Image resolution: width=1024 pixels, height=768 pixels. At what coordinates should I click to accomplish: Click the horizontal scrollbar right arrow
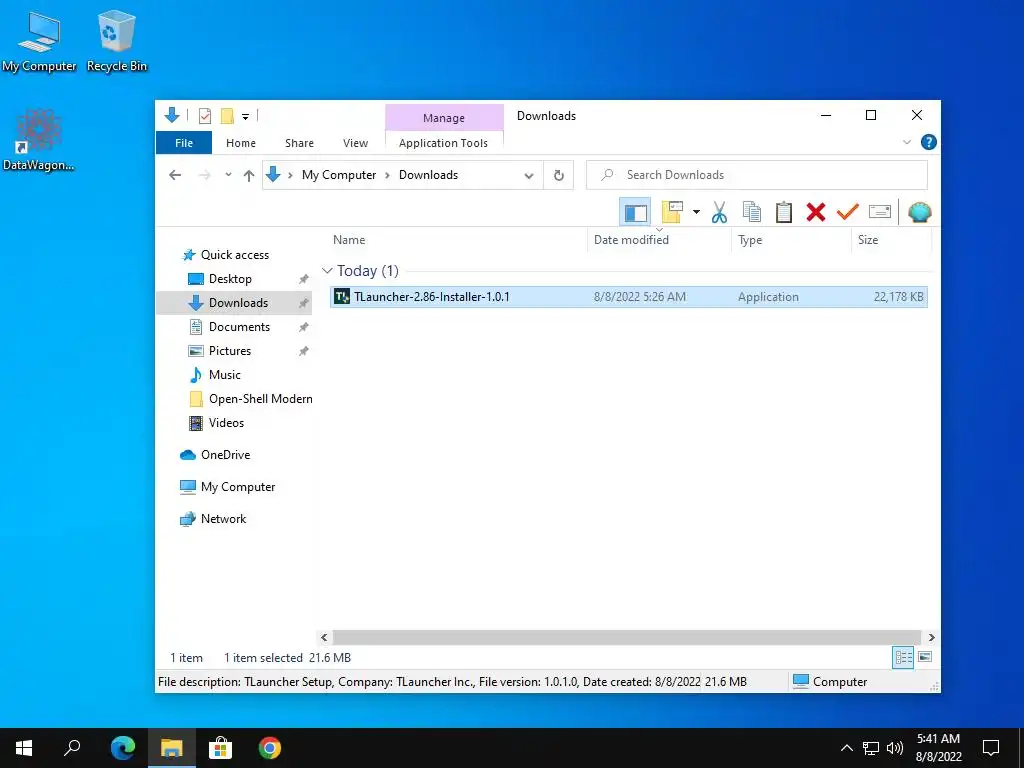[x=931, y=637]
